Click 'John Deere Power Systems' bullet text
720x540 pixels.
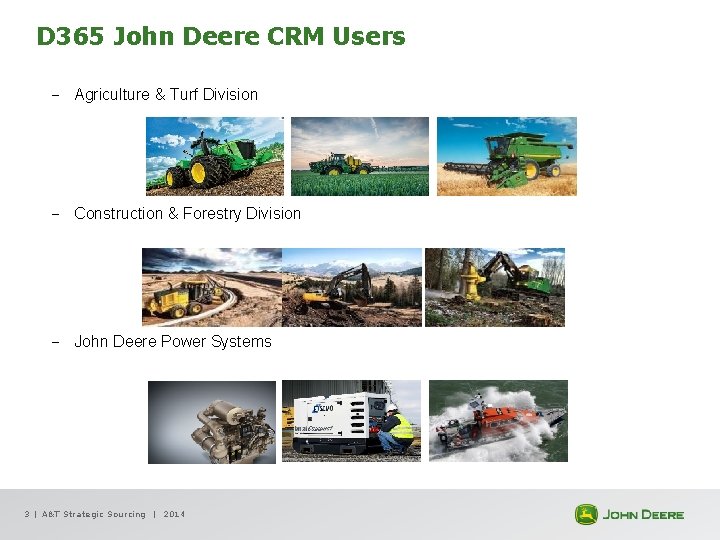click(173, 342)
